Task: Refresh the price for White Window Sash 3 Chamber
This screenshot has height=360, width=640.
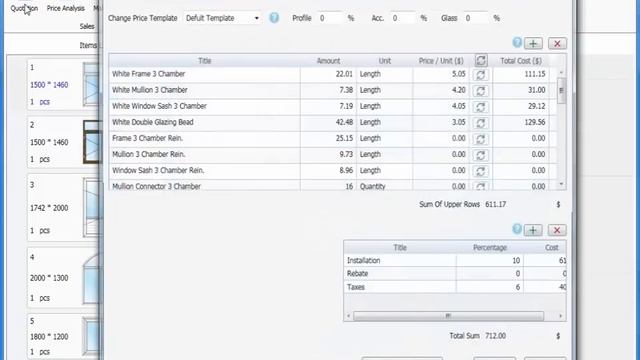Action: tap(481, 107)
